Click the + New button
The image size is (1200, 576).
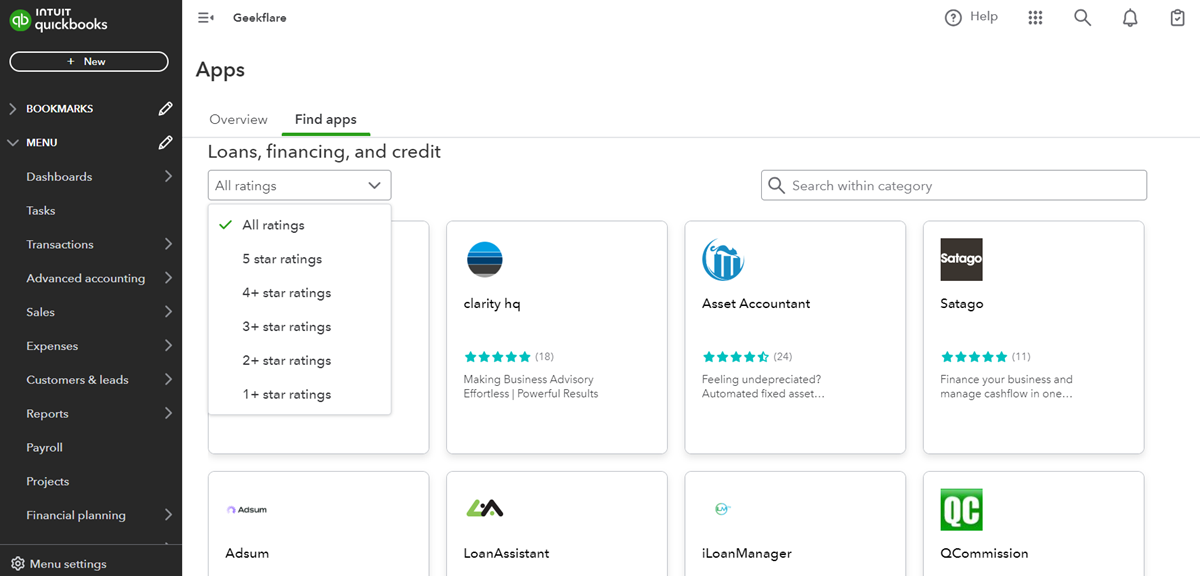click(89, 61)
